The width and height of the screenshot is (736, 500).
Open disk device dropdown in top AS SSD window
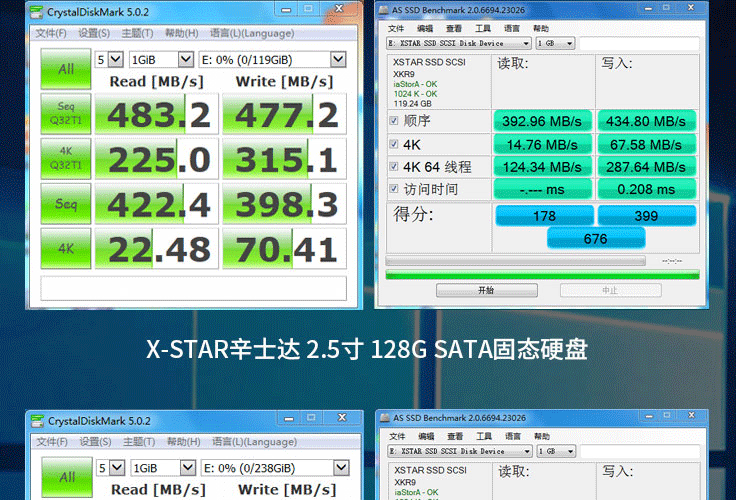click(459, 43)
